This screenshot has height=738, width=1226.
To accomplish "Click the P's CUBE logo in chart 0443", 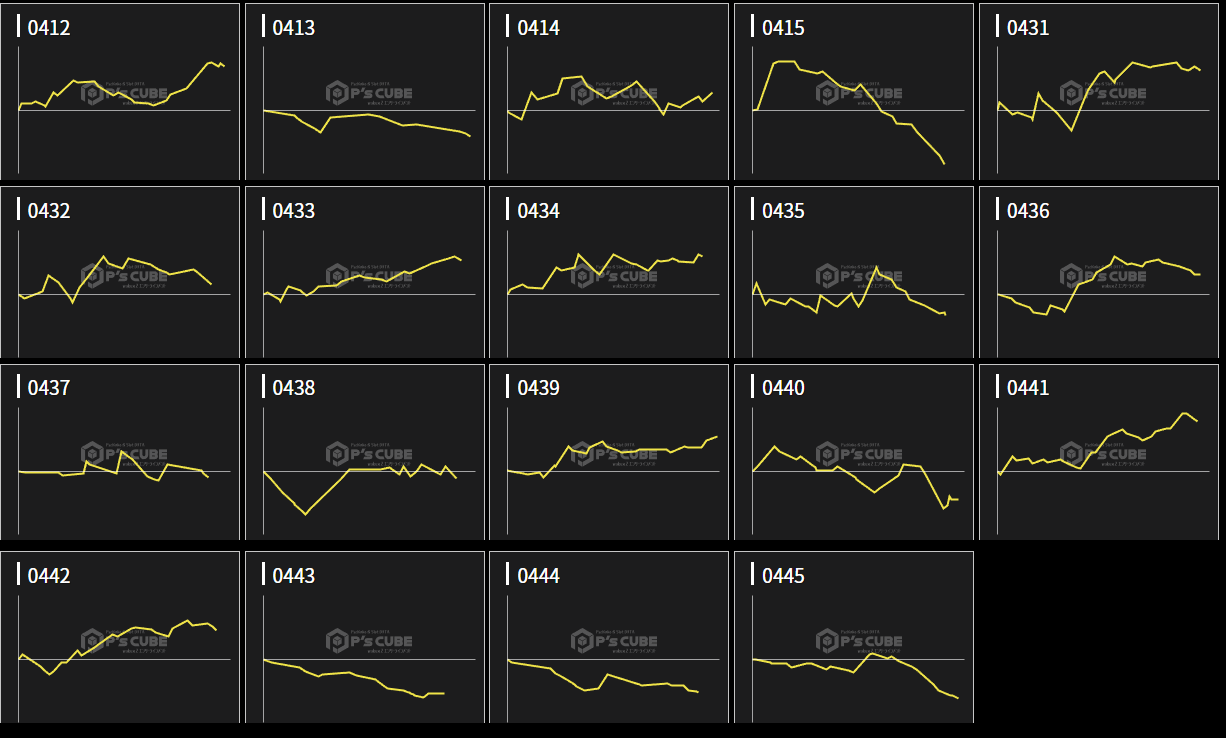I will [369, 640].
